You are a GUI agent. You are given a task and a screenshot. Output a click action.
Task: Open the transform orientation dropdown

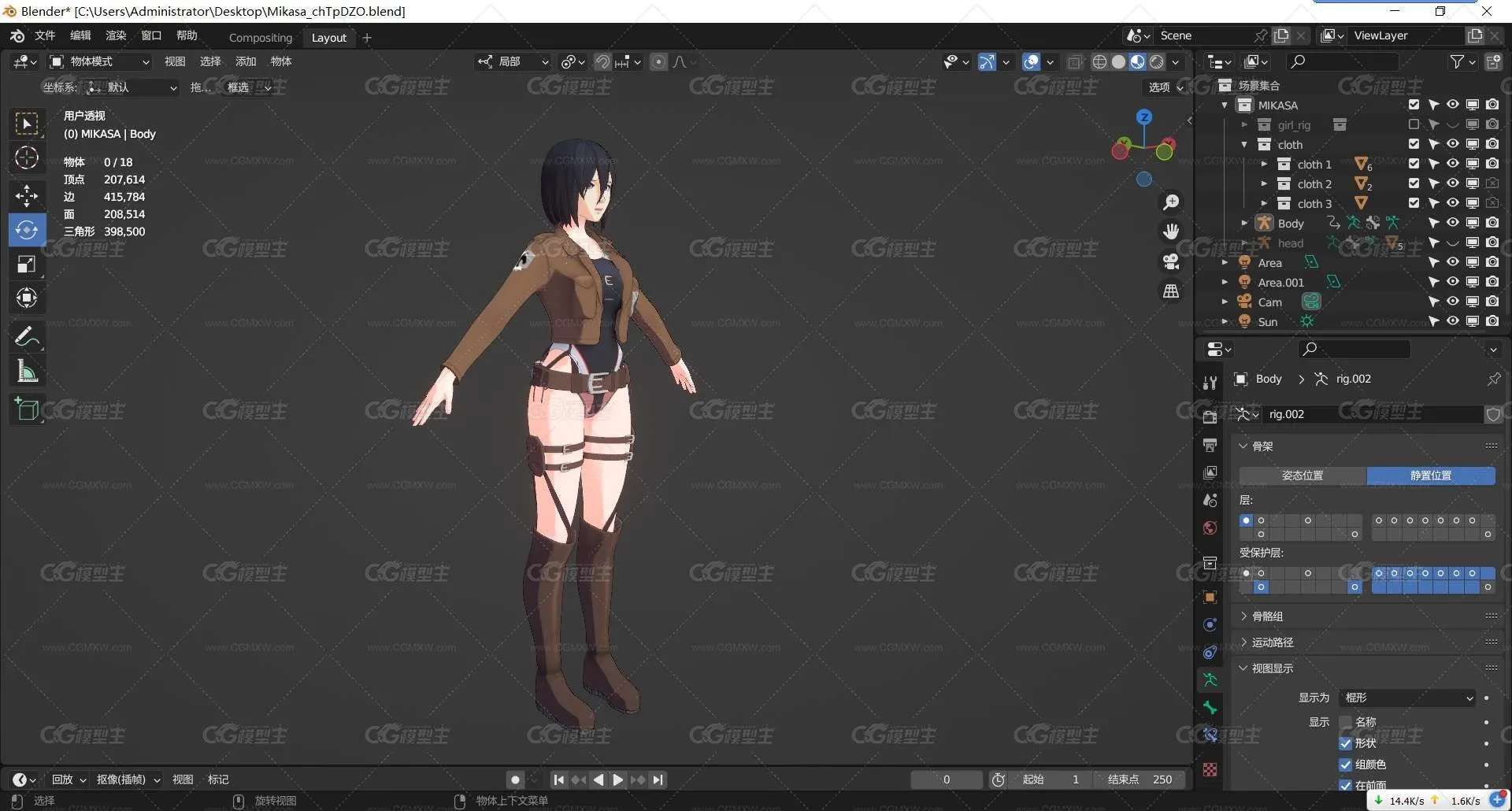[514, 61]
